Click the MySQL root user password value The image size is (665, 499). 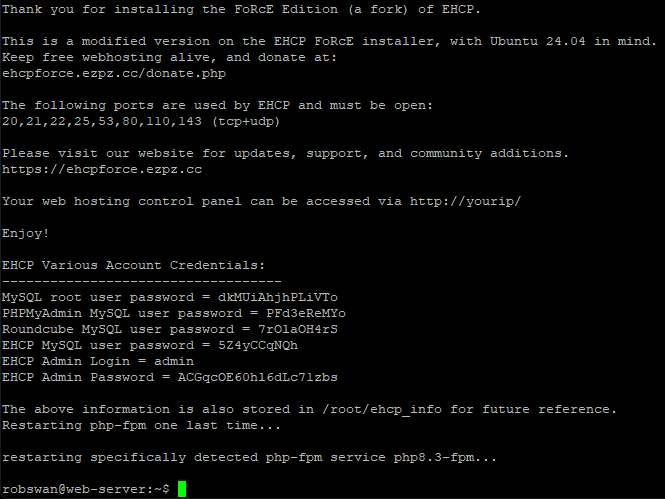tap(277, 297)
